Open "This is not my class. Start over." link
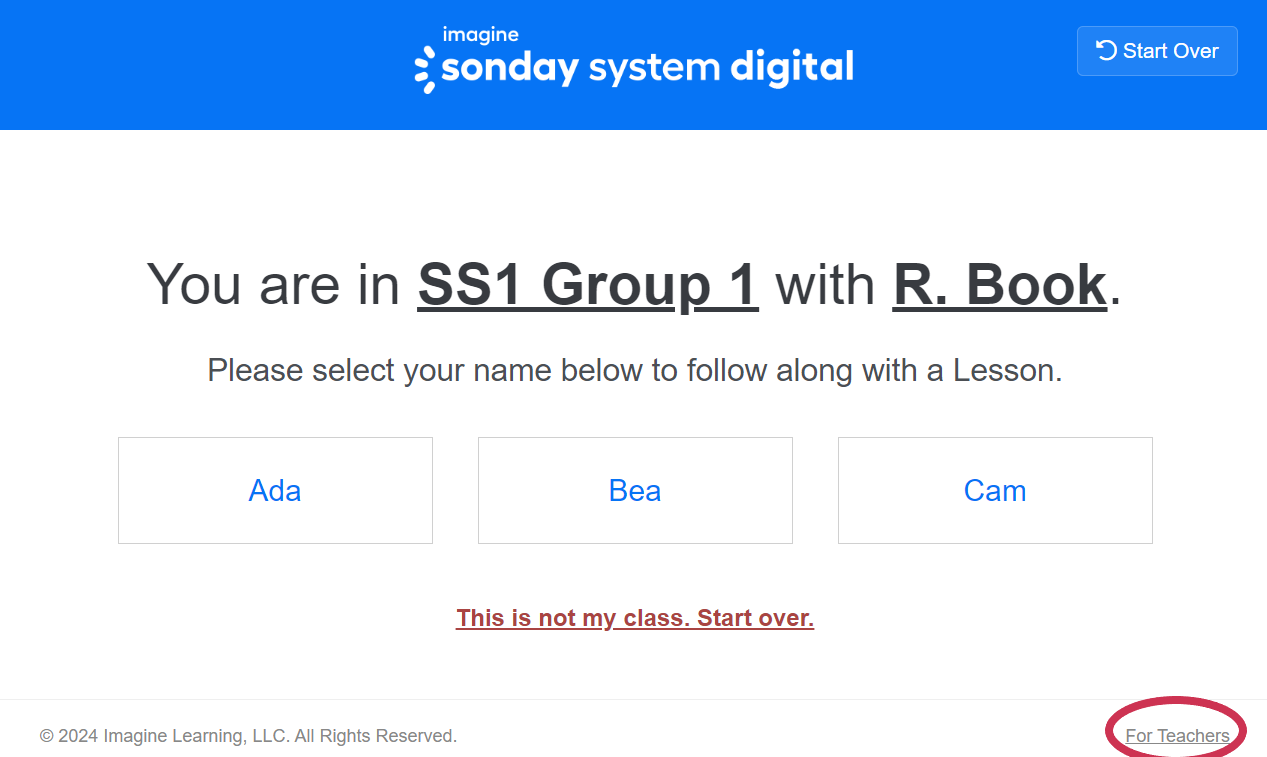Screen dimensions: 1267x757 [x=635, y=618]
